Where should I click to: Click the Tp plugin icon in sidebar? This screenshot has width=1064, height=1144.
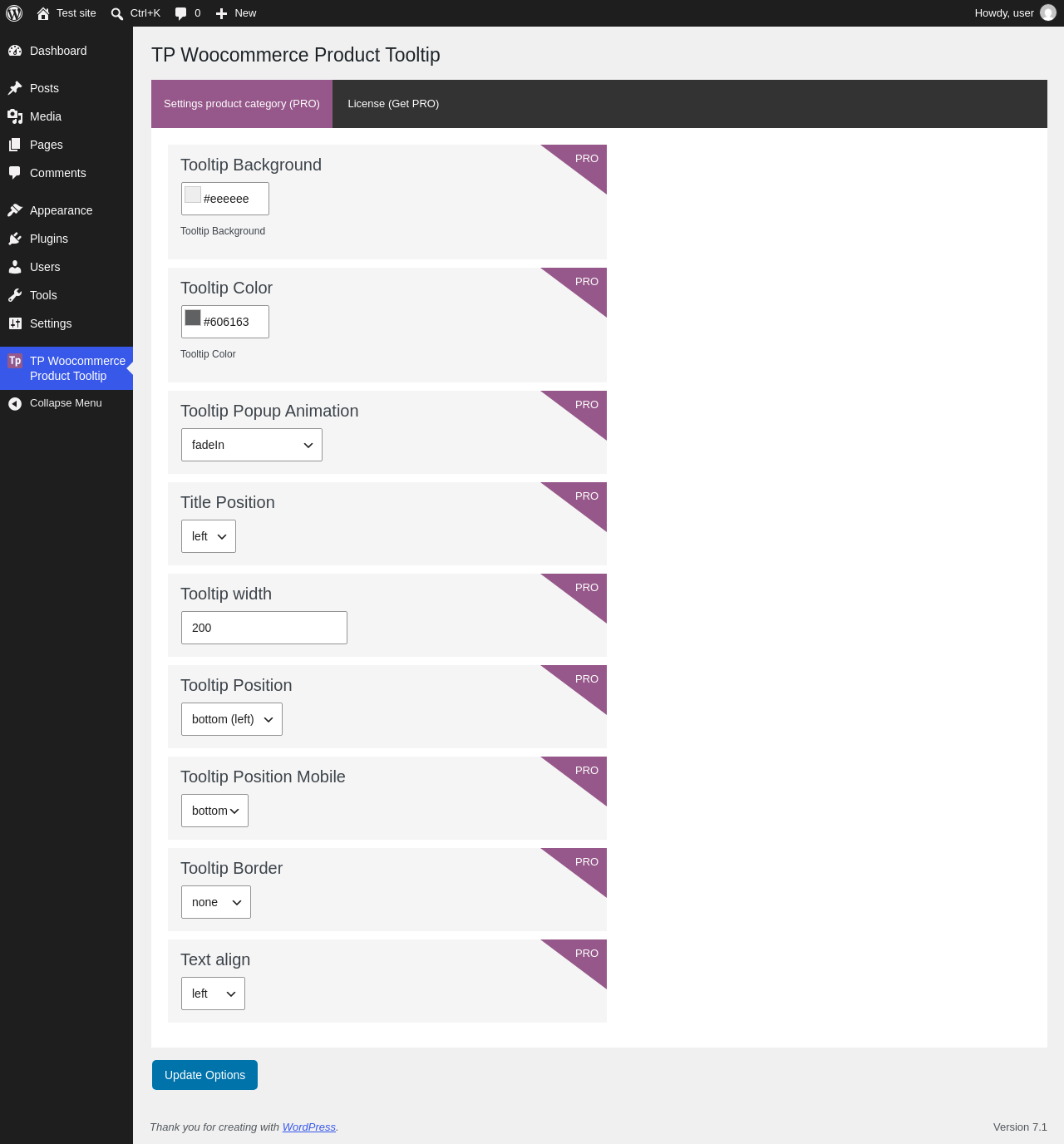pos(15,361)
